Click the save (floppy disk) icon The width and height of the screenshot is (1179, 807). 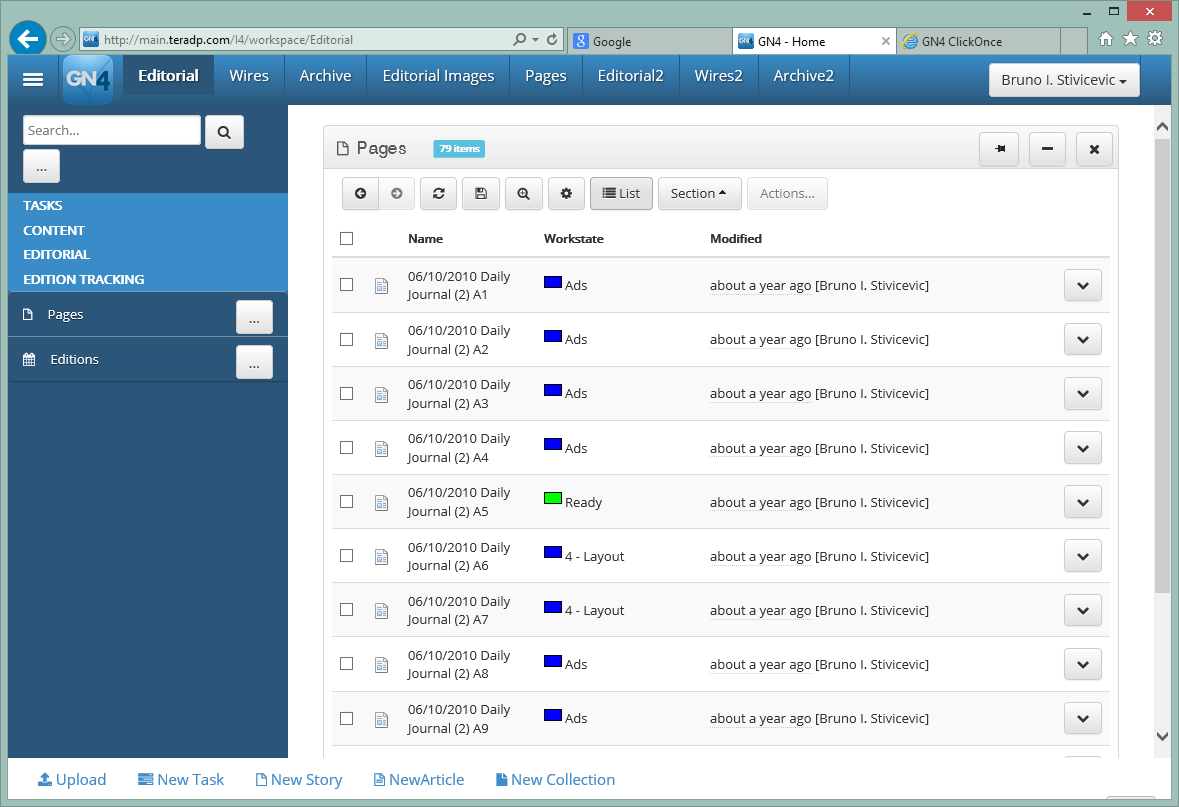pyautogui.click(x=481, y=193)
